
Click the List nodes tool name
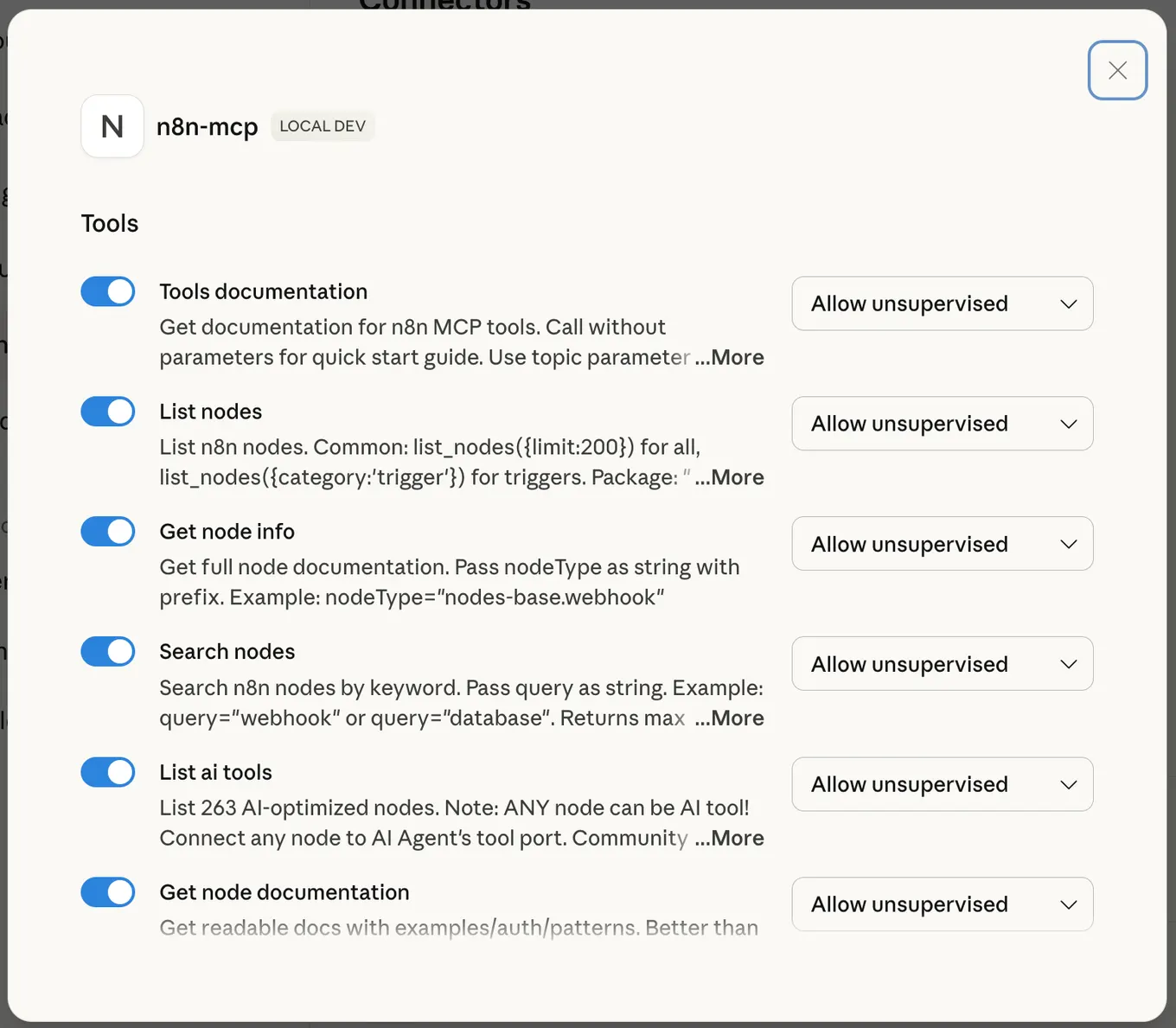(x=211, y=412)
